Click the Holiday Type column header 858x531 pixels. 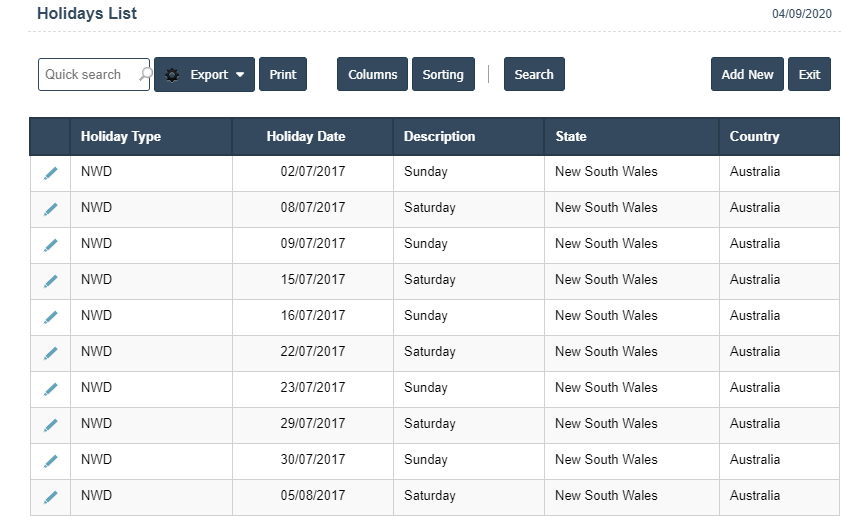pos(121,137)
